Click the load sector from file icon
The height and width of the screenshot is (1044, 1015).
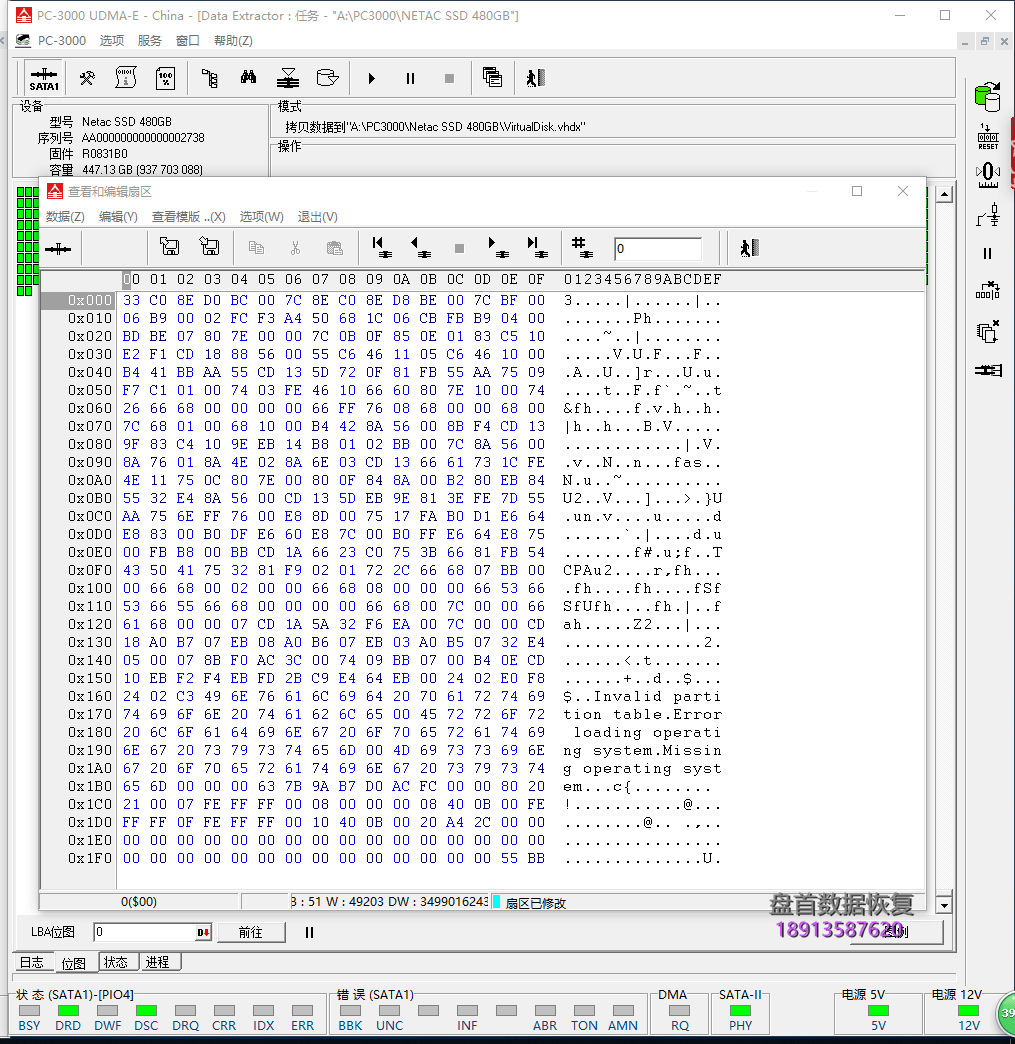209,247
